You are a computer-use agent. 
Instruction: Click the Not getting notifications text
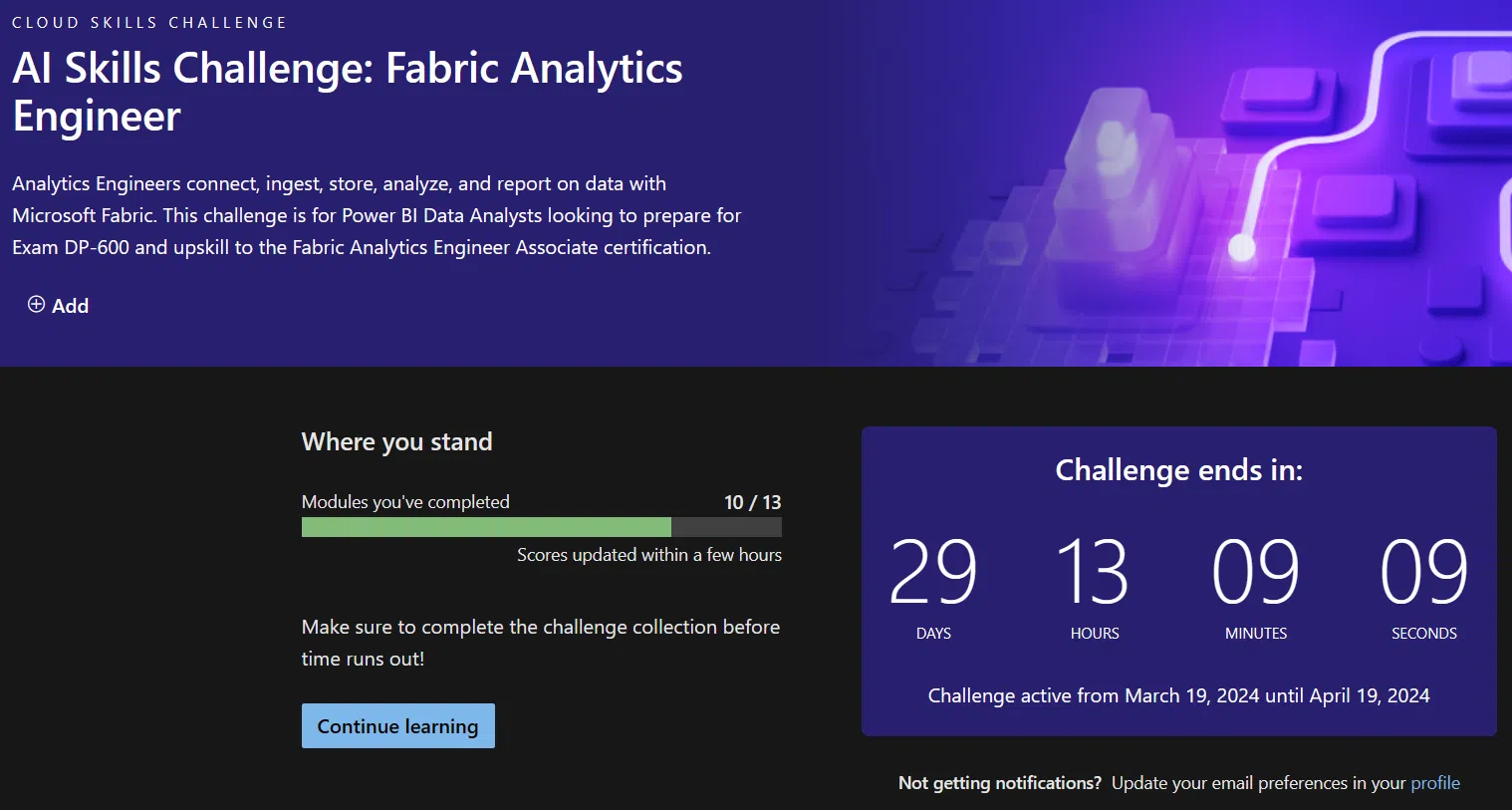(x=999, y=783)
